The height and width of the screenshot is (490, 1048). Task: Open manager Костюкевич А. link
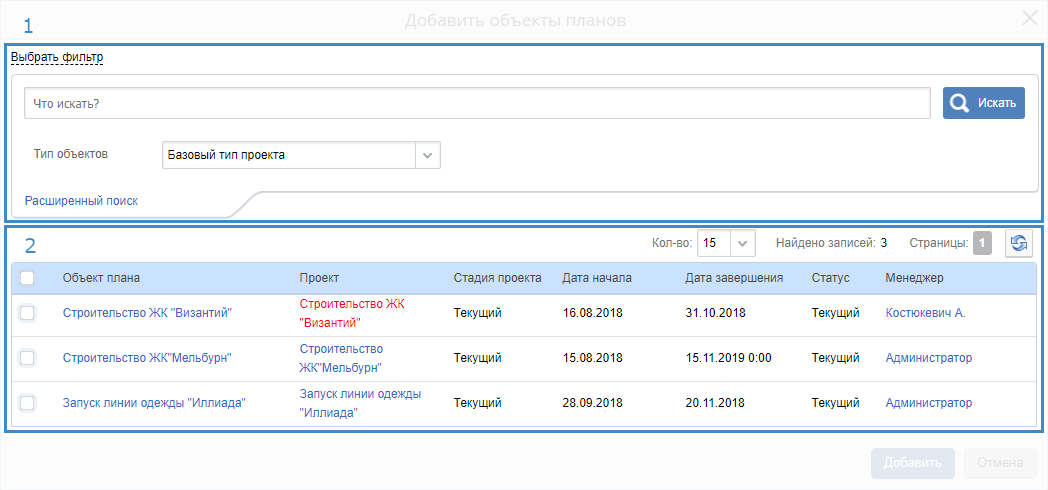coord(925,313)
